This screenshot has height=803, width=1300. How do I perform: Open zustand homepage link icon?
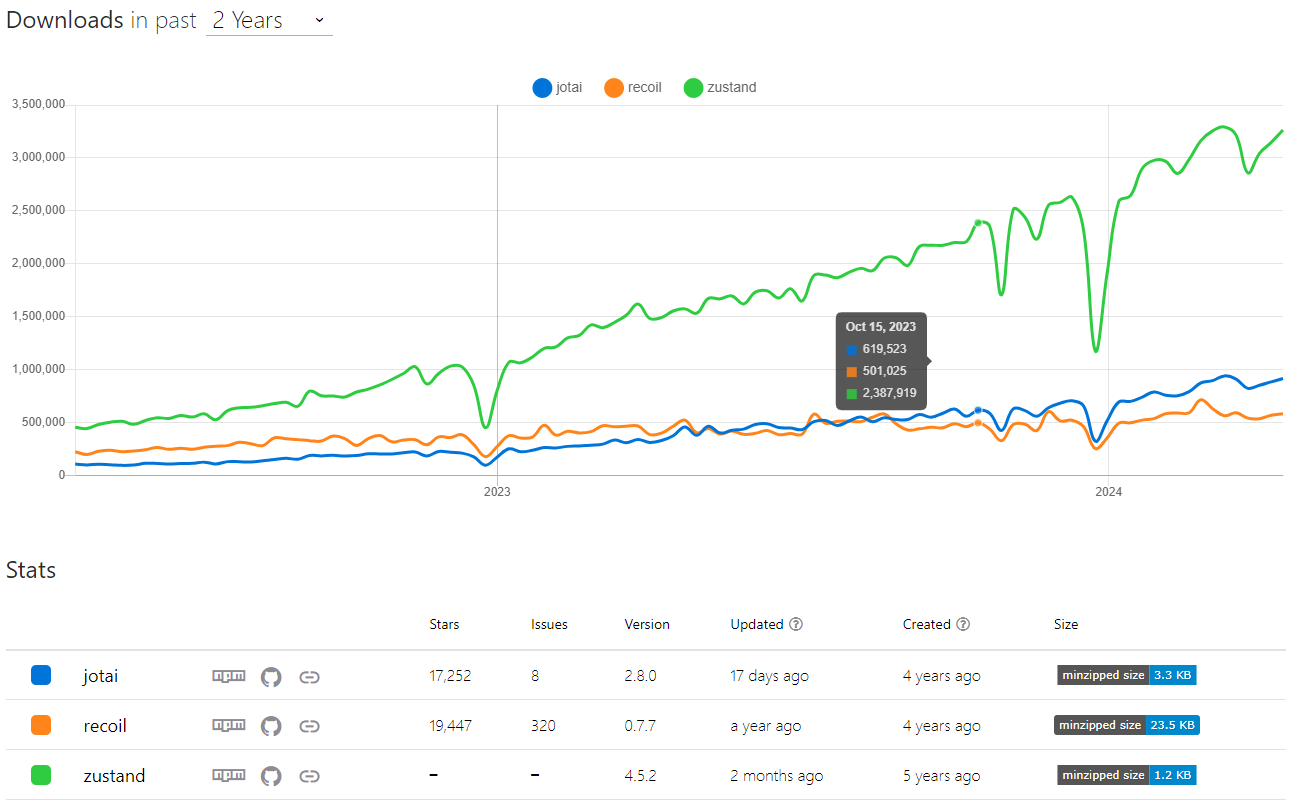point(310,775)
